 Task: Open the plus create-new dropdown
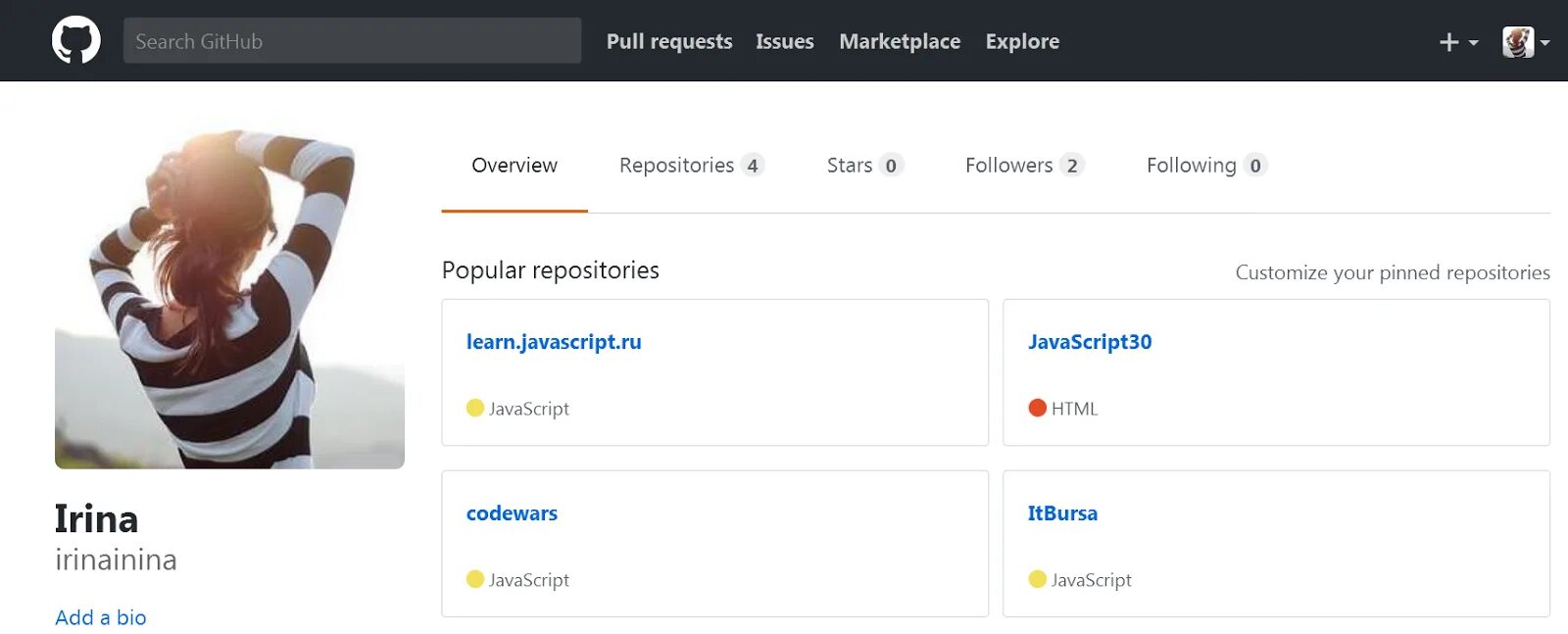(1457, 42)
